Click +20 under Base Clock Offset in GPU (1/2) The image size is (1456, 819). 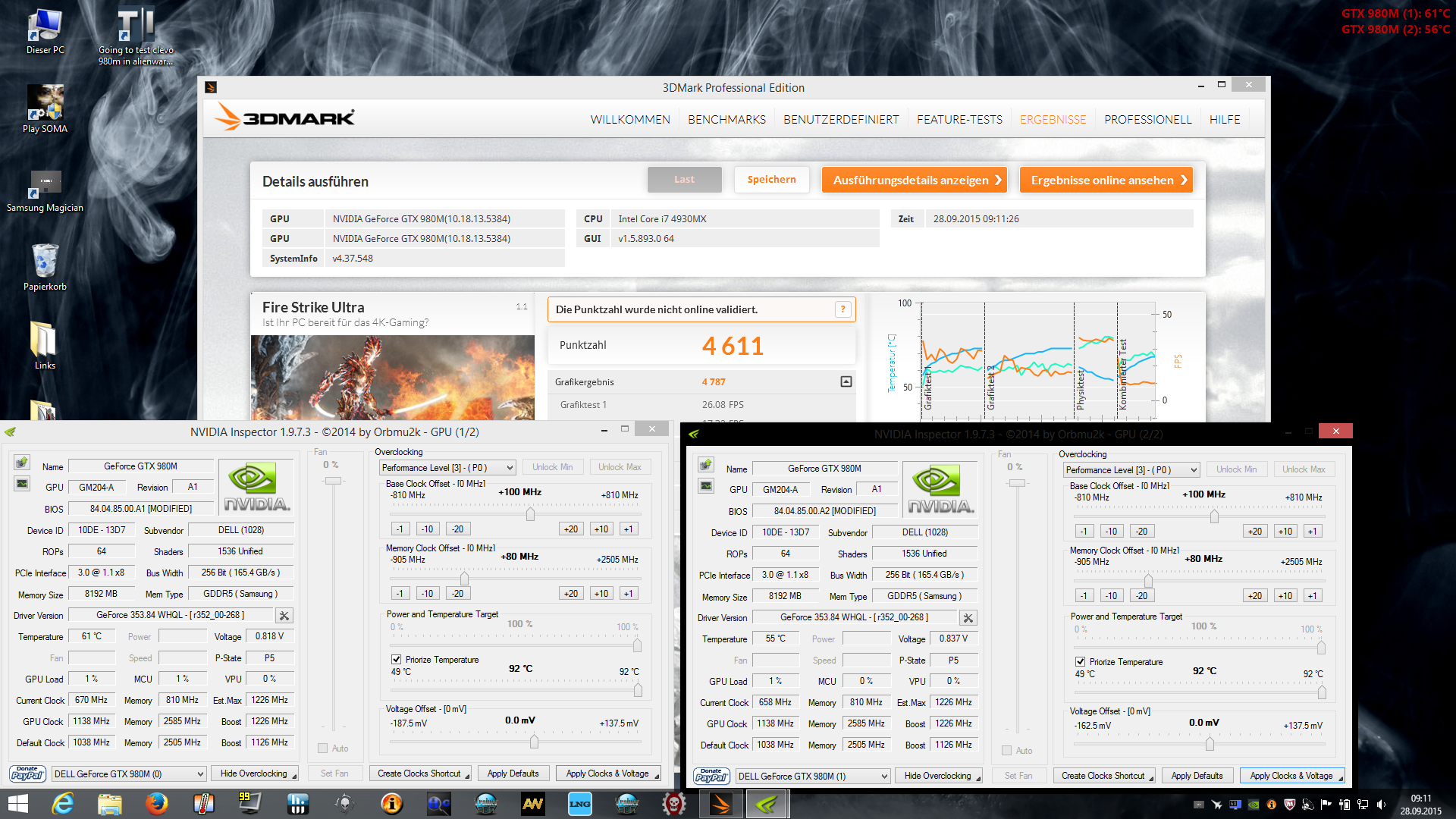tap(571, 529)
